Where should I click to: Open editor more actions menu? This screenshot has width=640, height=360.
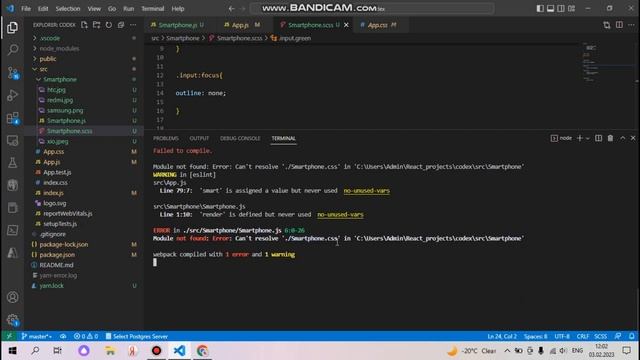click(x=631, y=25)
